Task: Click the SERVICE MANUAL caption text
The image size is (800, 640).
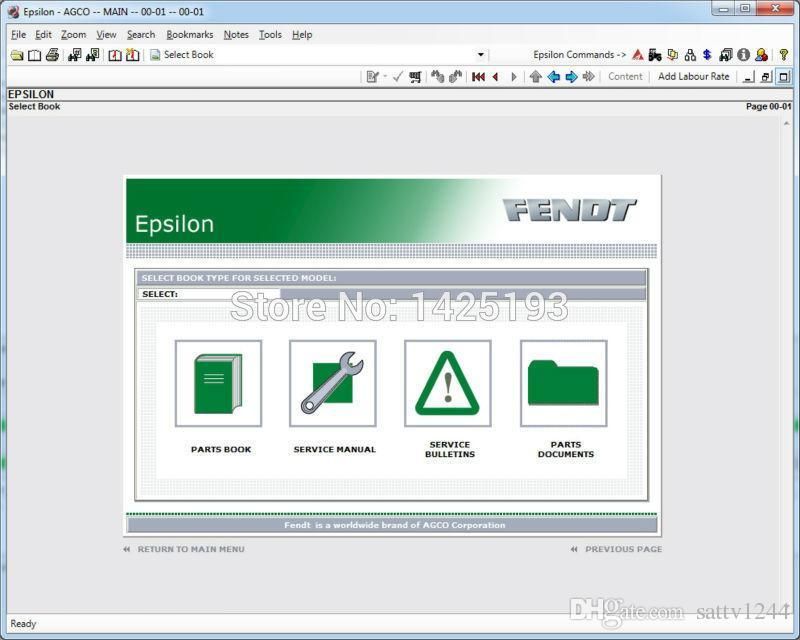Action: [x=334, y=450]
